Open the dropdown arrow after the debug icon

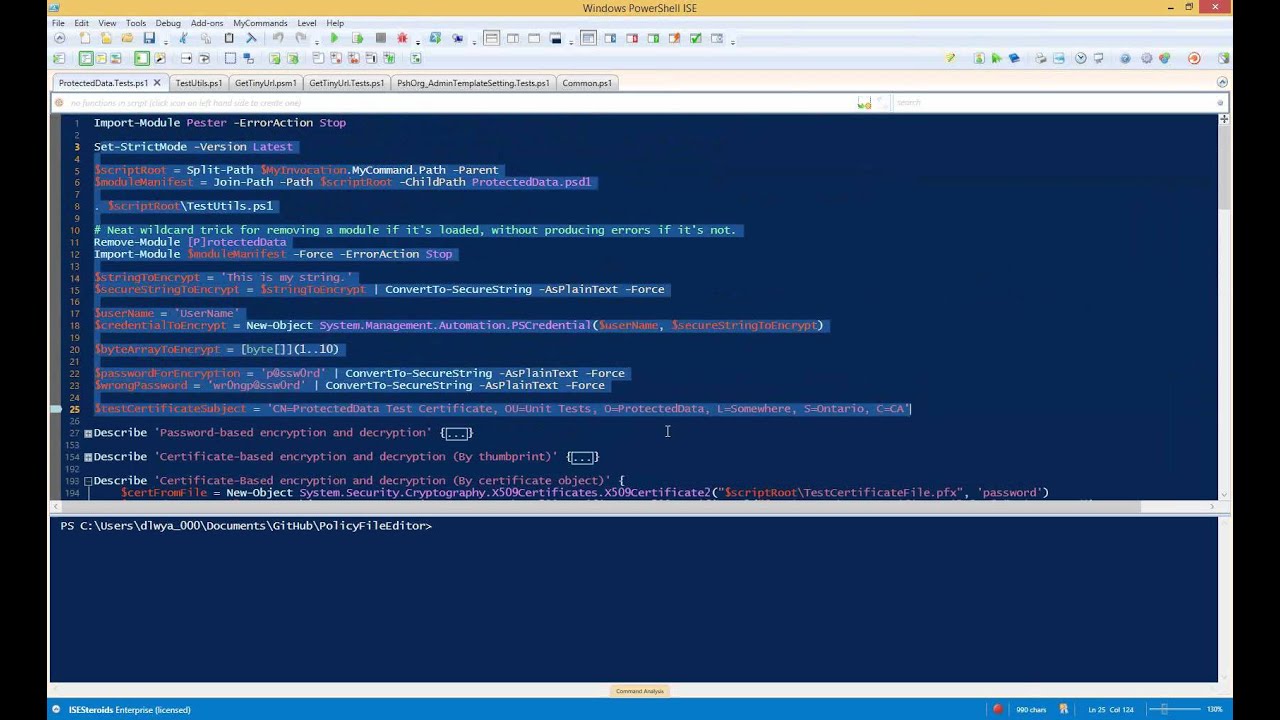[418, 41]
